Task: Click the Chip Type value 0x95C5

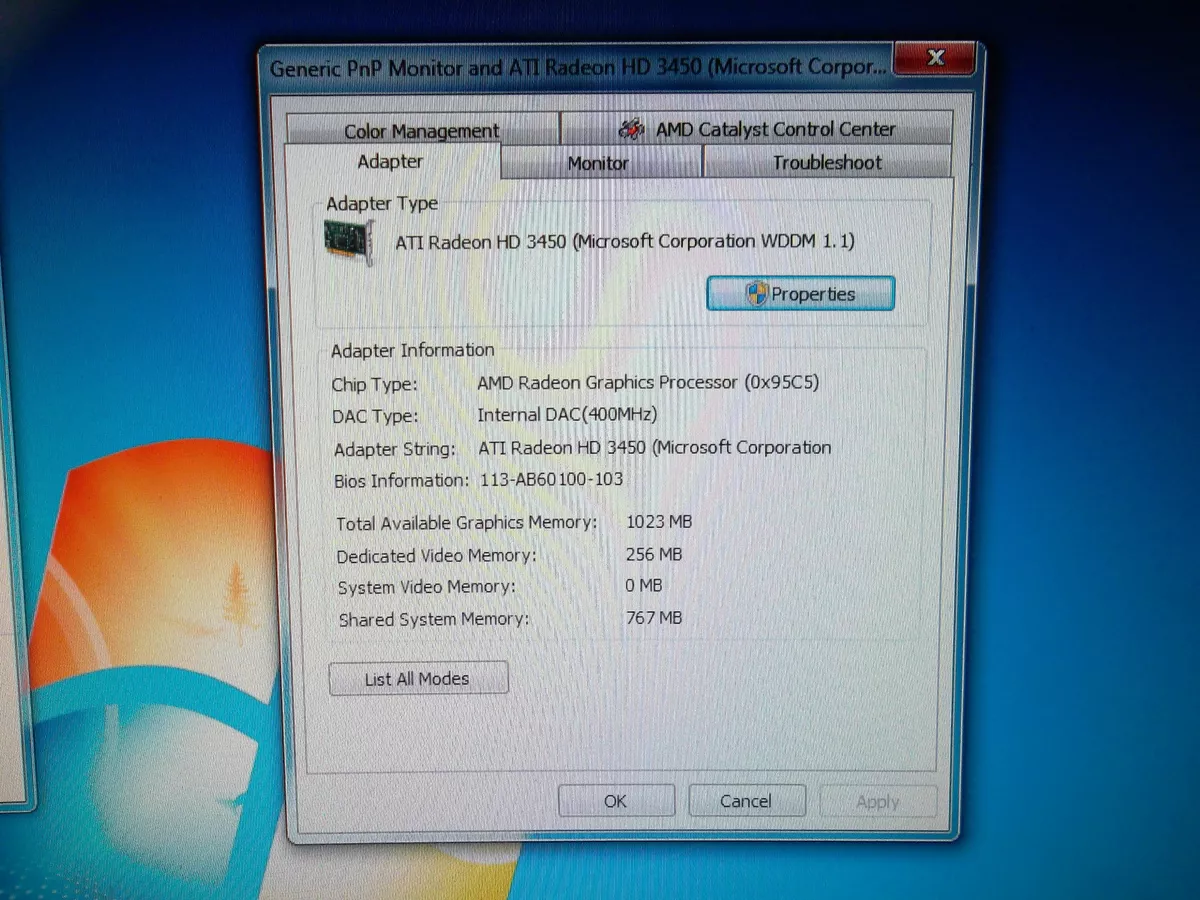Action: [647, 382]
